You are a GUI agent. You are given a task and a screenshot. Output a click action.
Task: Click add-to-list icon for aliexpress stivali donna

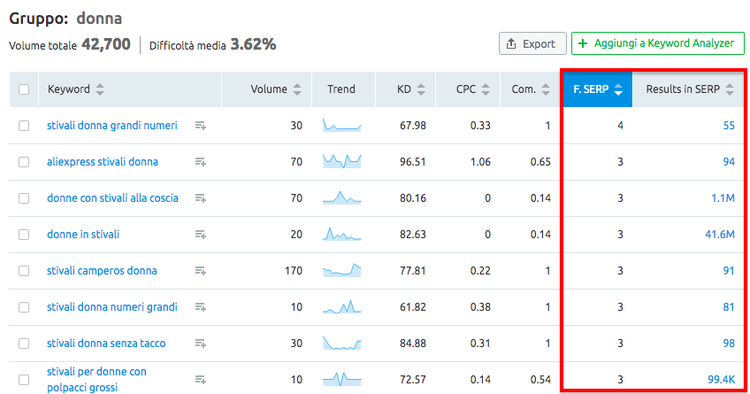pyautogui.click(x=200, y=162)
